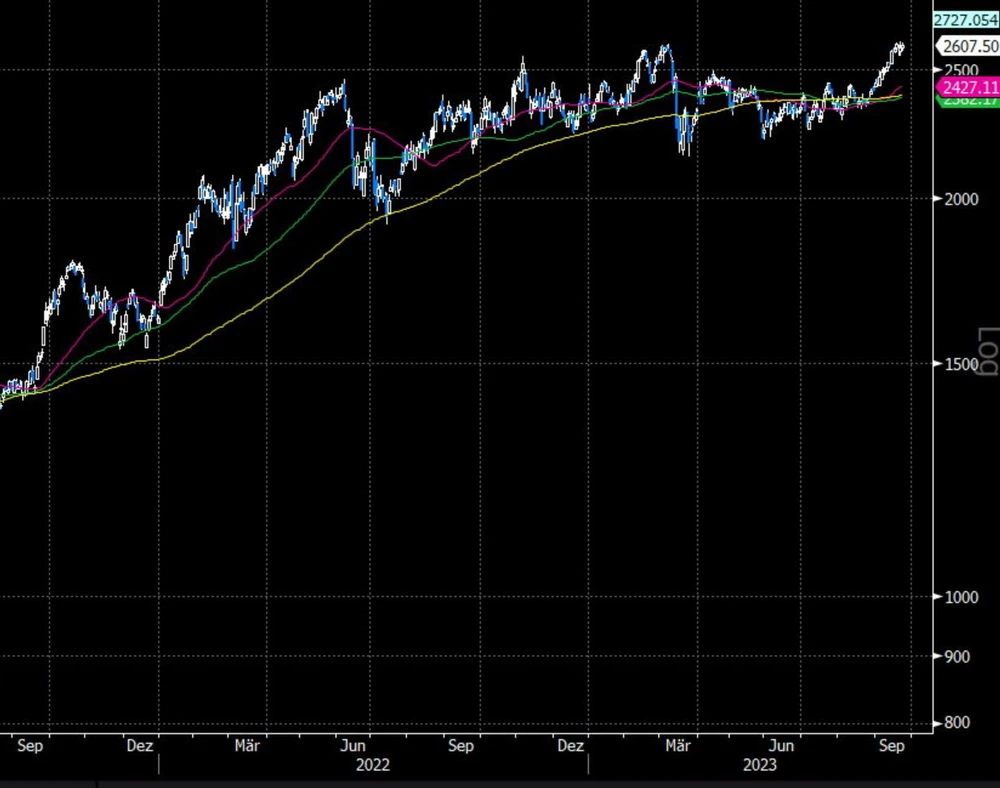This screenshot has width=1000, height=788.
Task: Click the cyan 2727.054 value tag
Action: [965, 20]
